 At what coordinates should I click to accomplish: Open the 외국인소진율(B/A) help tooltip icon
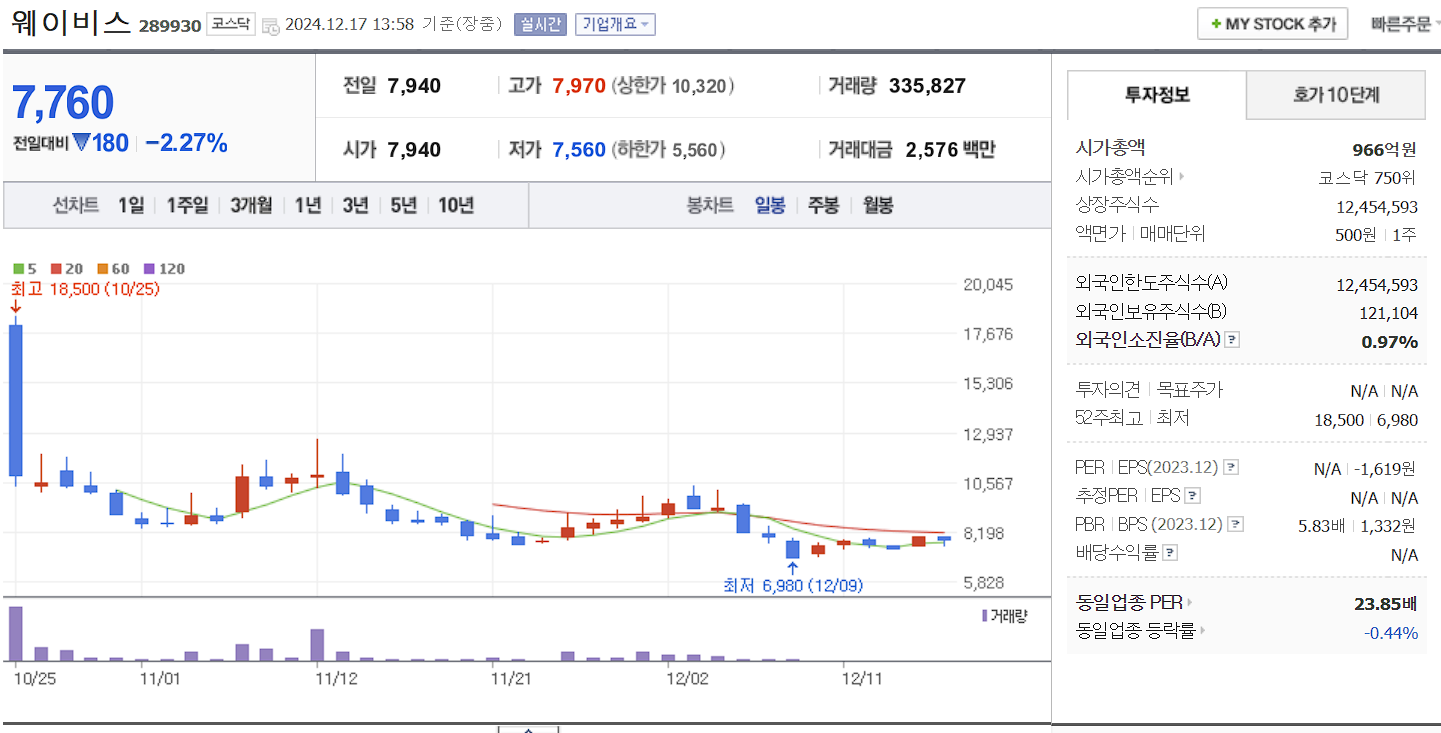pos(1233,339)
